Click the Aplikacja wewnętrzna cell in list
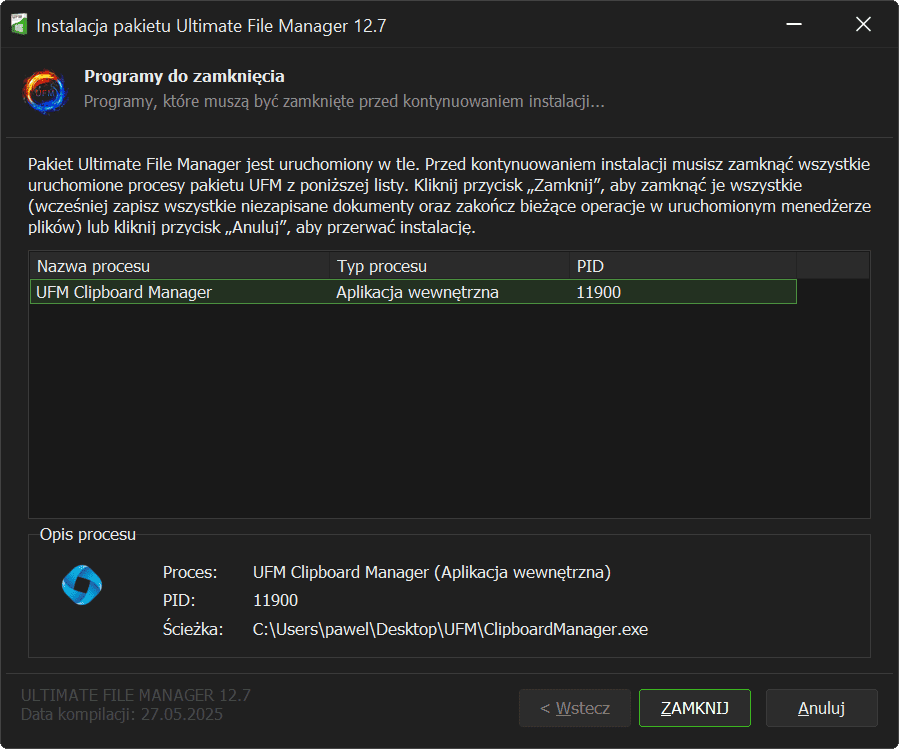Image resolution: width=899 pixels, height=749 pixels. (417, 292)
